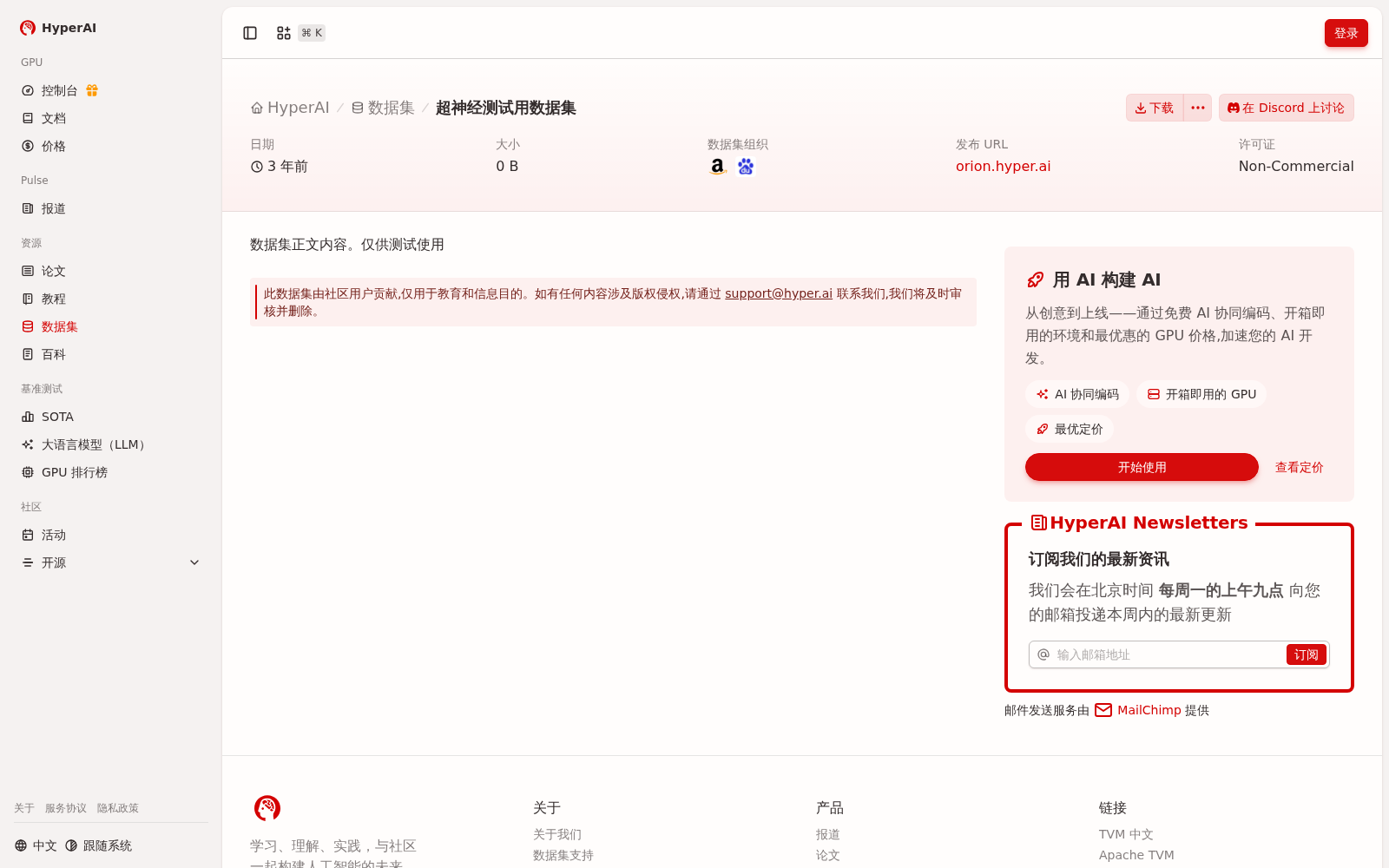Click 服务协议 link at sidebar bottom
The height and width of the screenshot is (868, 1389).
pos(66,808)
